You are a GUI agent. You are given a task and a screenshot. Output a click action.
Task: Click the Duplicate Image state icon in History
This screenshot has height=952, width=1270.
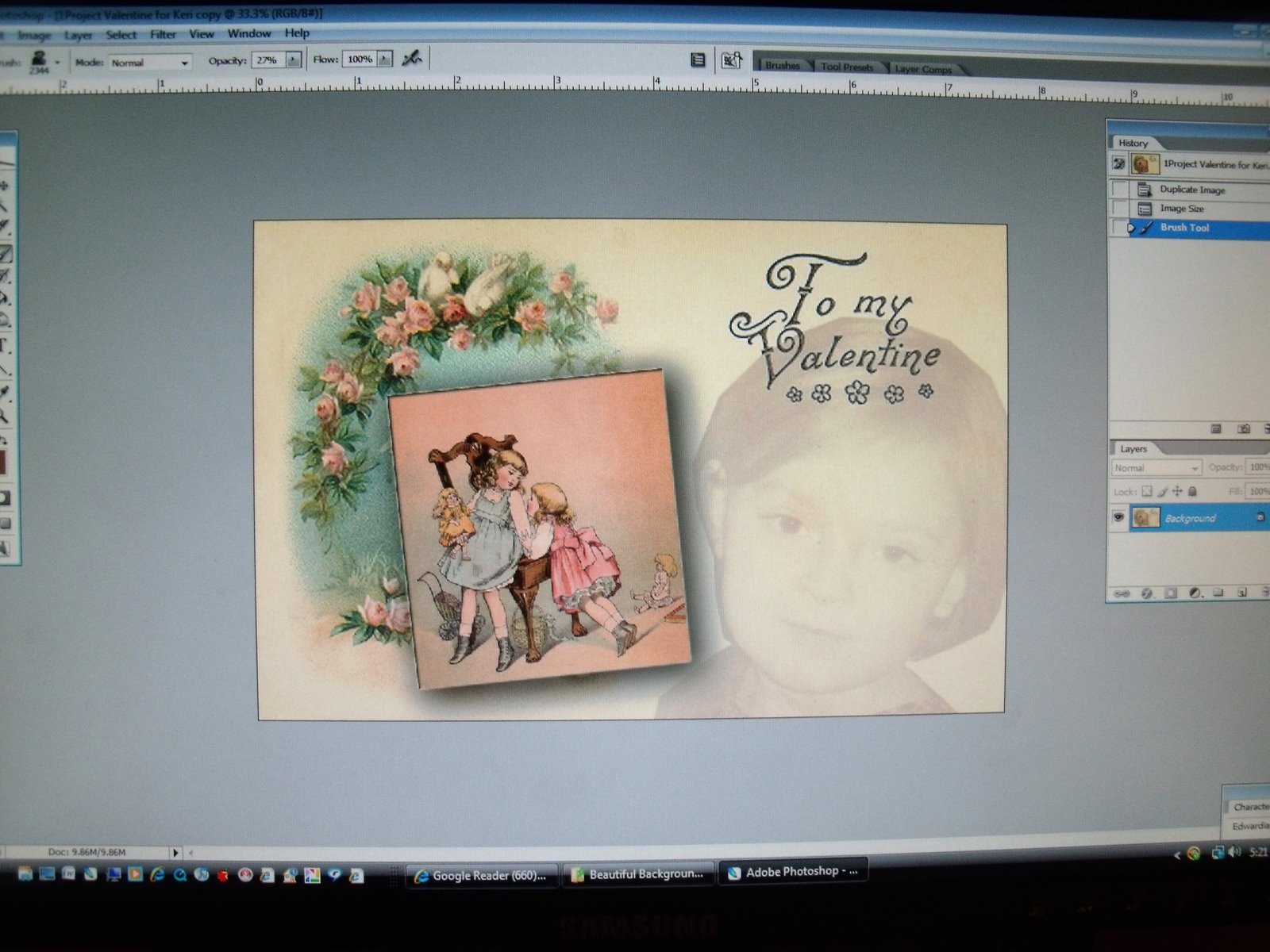[x=1145, y=190]
